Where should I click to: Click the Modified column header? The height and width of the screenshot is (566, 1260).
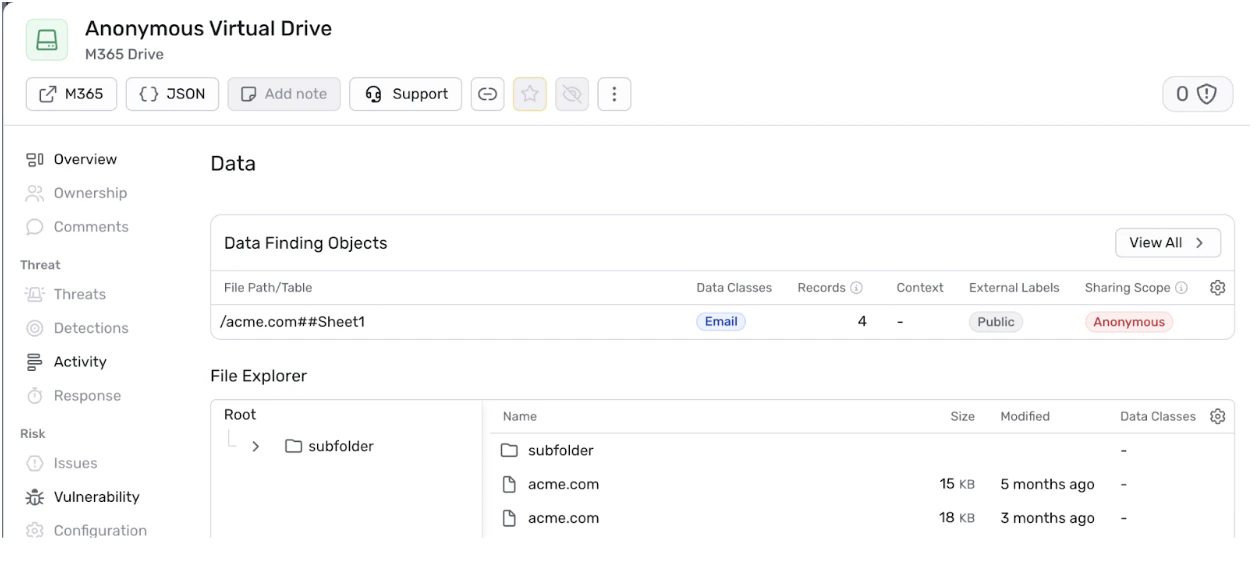1025,417
